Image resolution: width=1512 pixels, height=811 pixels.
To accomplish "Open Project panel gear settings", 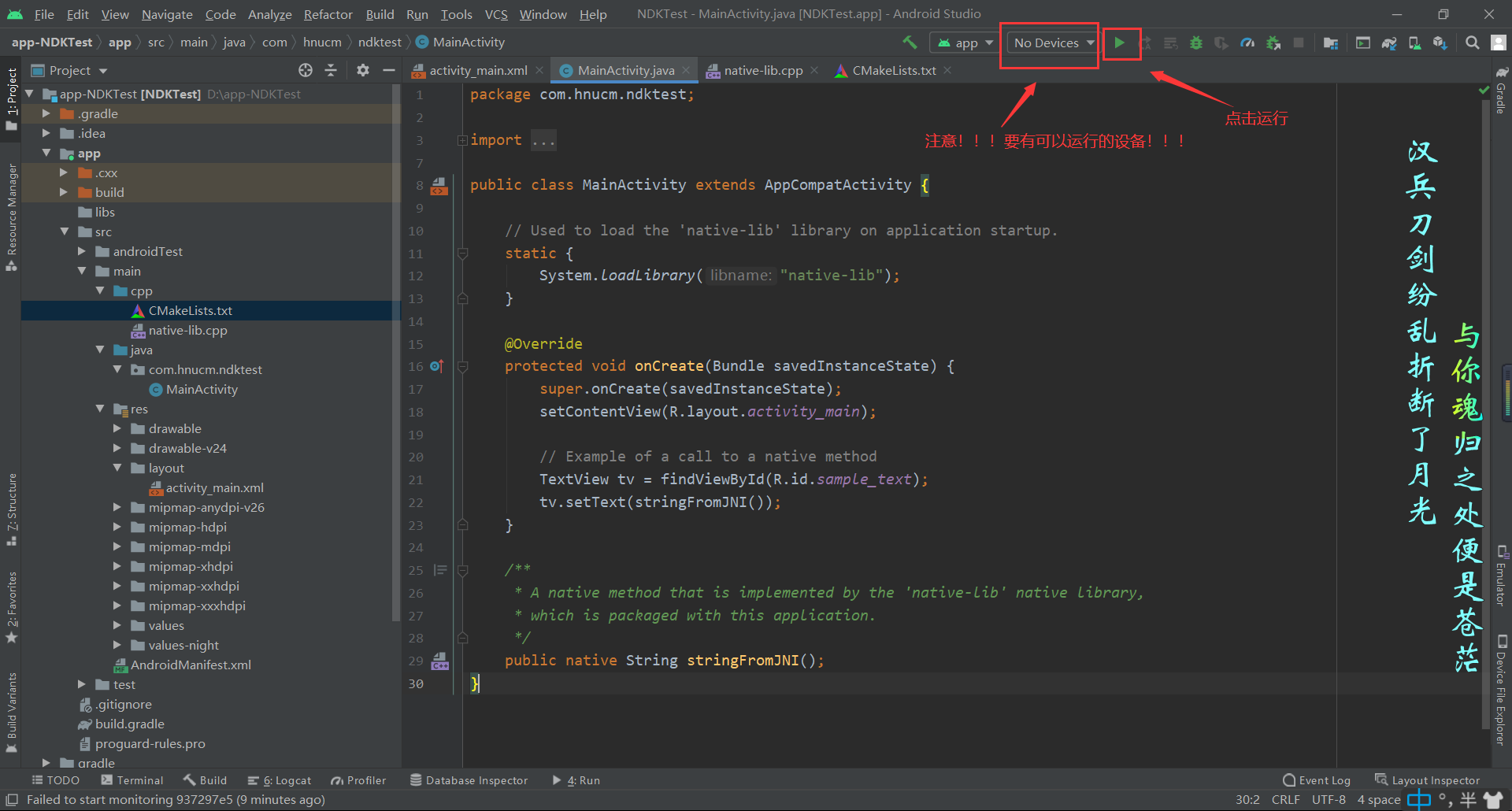I will pyautogui.click(x=362, y=70).
